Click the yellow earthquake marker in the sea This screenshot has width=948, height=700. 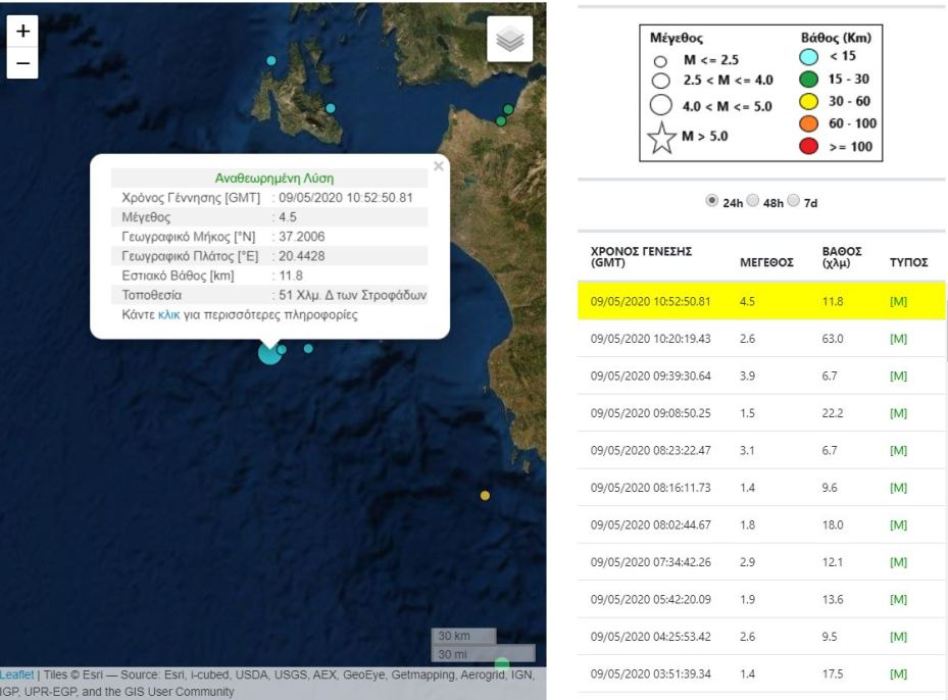[x=485, y=496]
